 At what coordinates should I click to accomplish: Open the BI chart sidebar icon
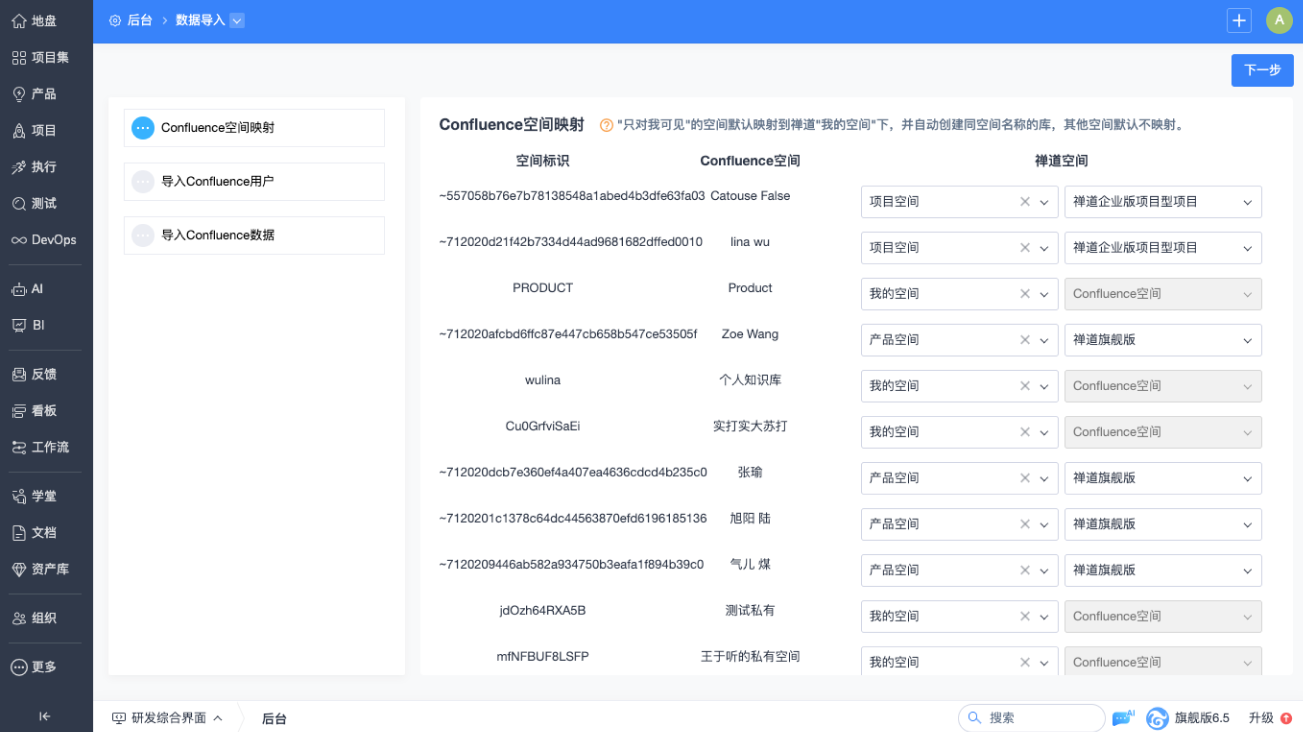(19, 325)
